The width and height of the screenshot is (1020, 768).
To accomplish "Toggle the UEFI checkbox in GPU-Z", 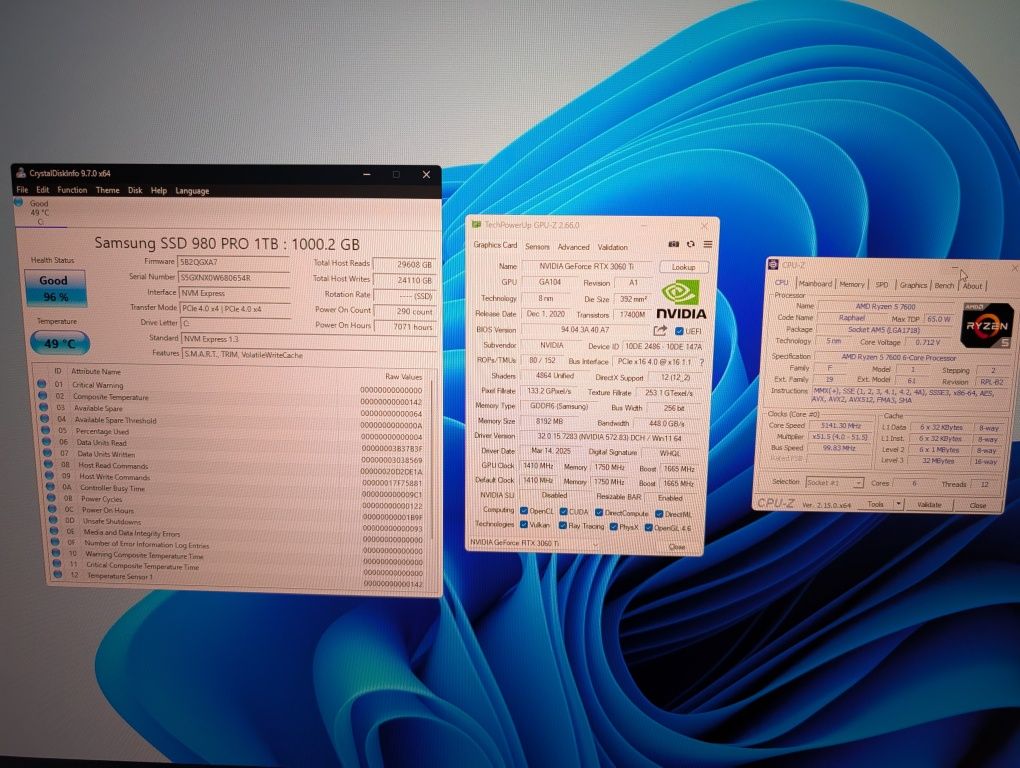I will (x=679, y=331).
